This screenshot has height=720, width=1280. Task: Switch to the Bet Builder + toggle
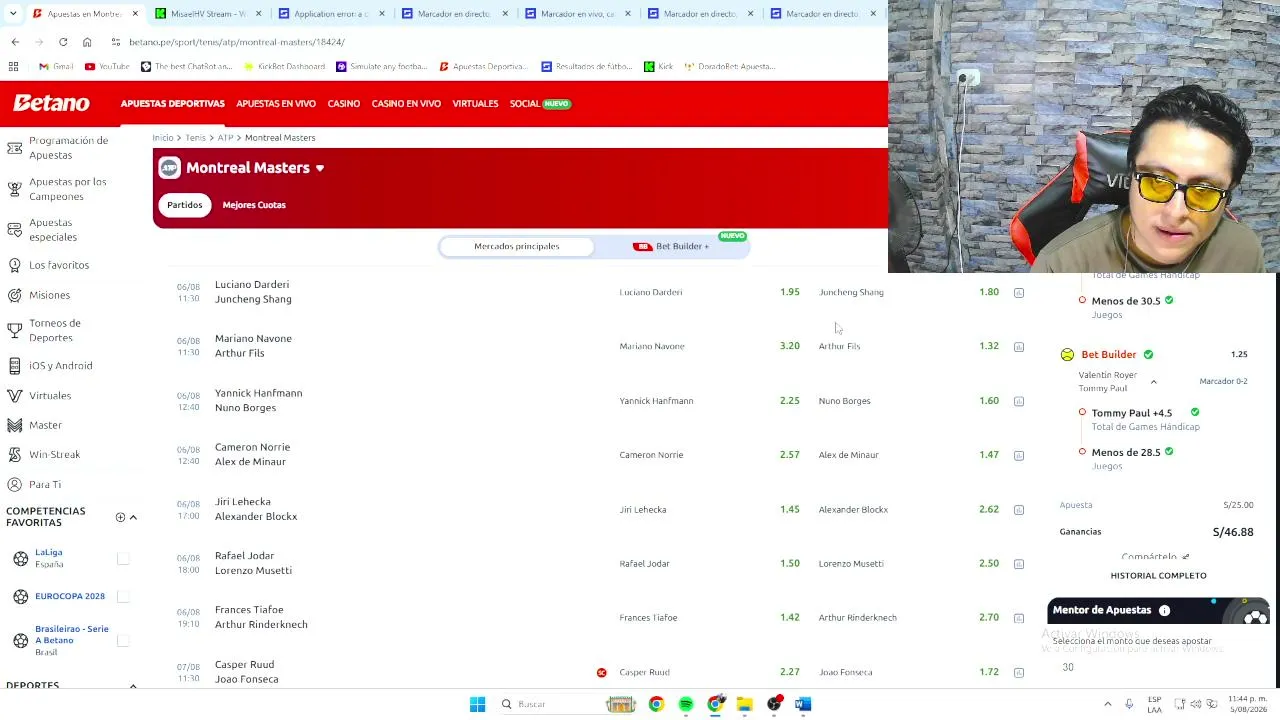pyautogui.click(x=671, y=246)
